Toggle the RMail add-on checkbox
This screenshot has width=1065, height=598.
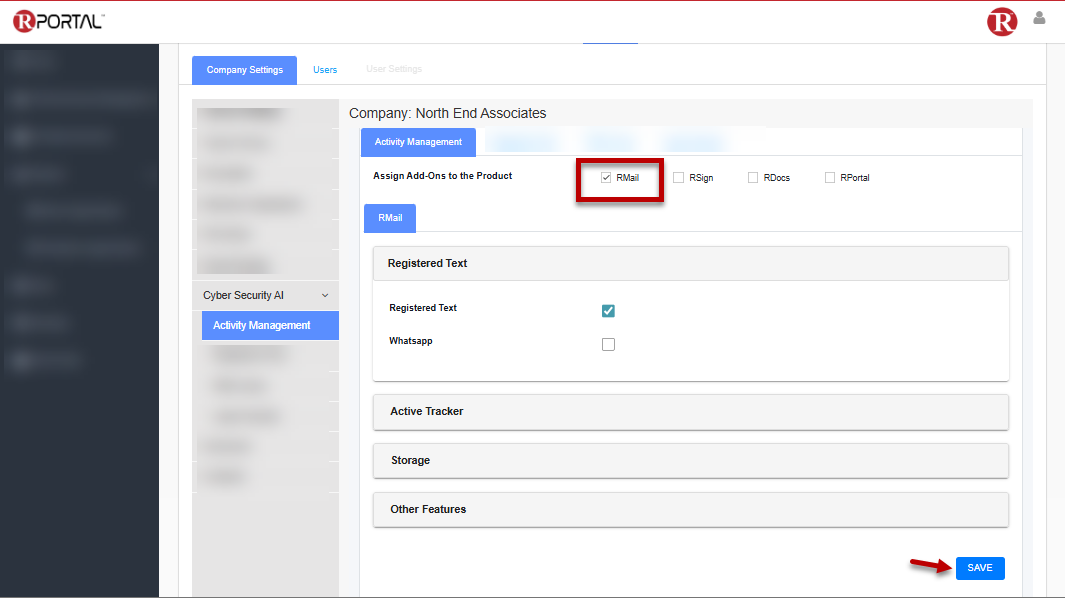pyautogui.click(x=606, y=178)
